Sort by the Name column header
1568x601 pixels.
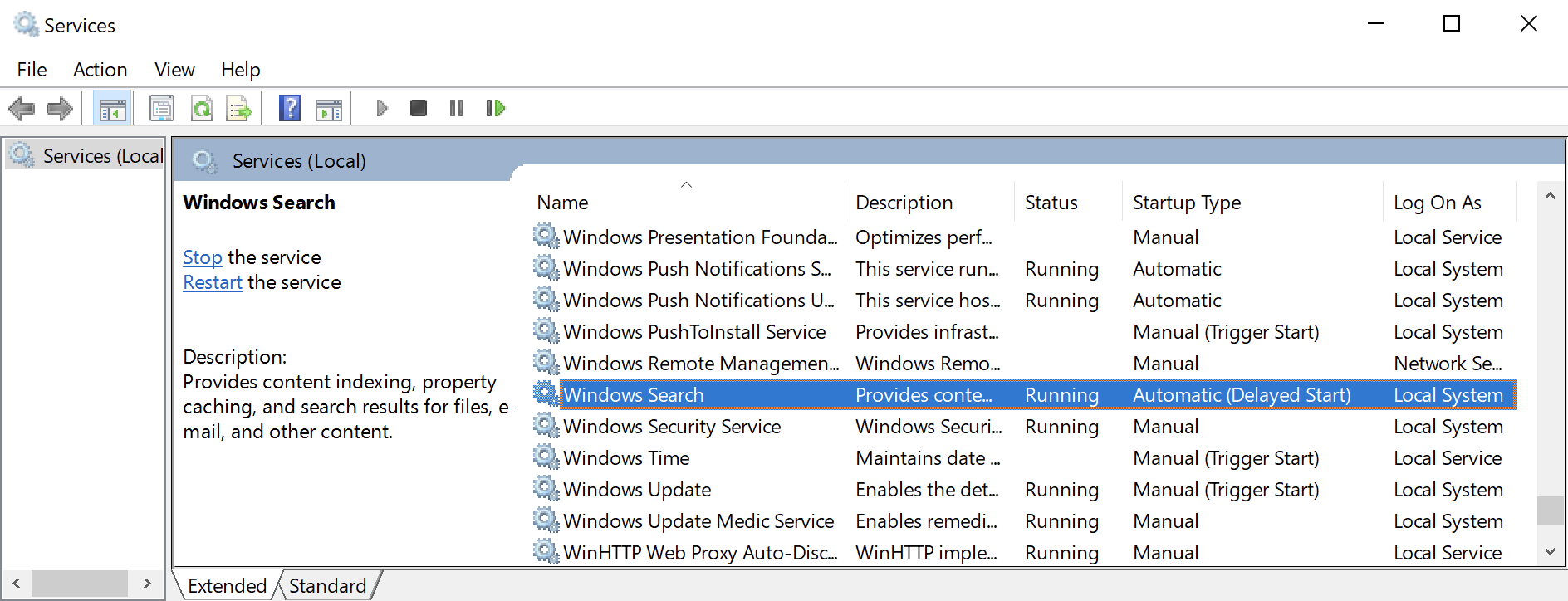[x=688, y=203]
